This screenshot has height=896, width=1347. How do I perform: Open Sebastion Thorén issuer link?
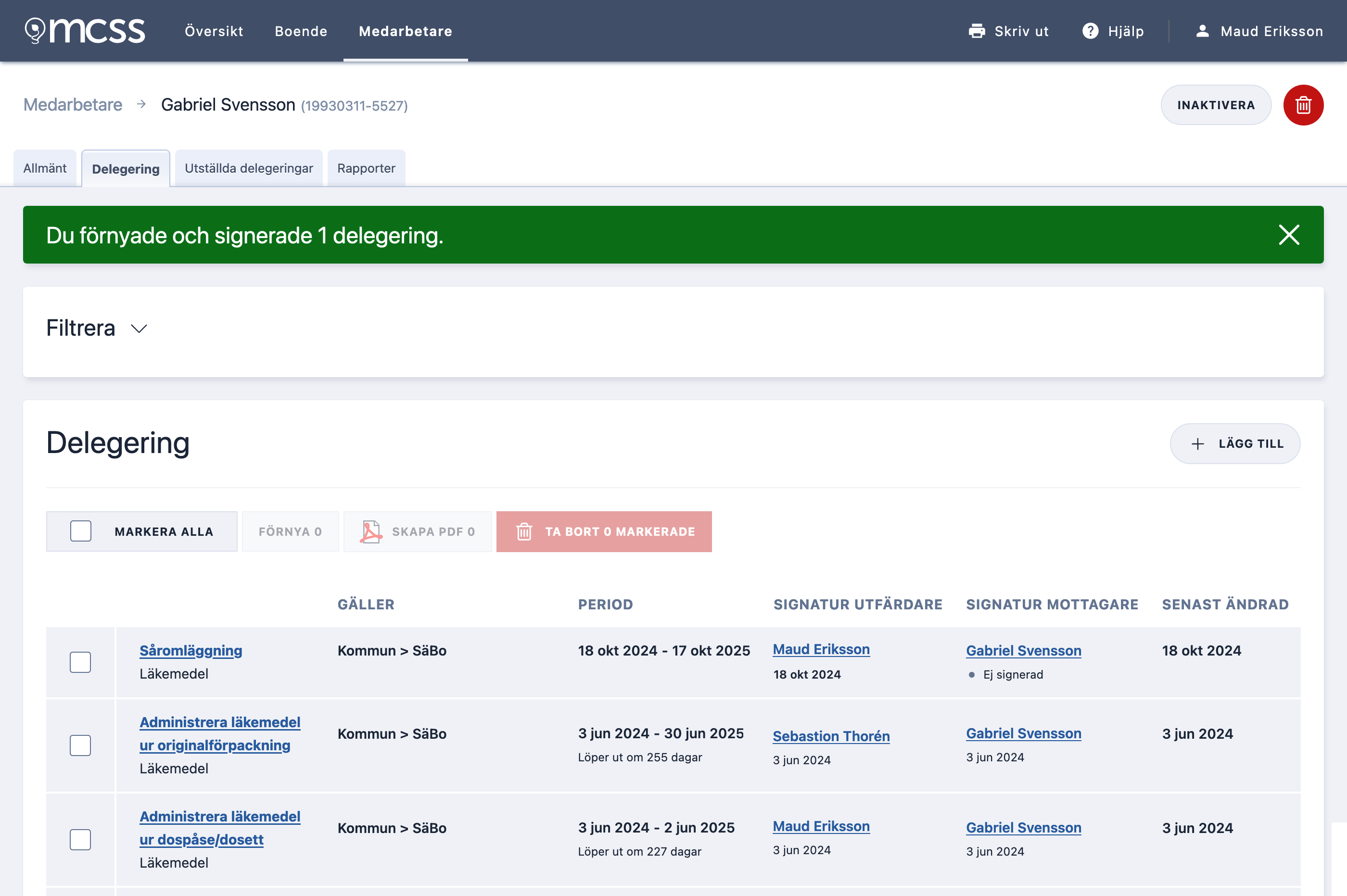(x=831, y=736)
